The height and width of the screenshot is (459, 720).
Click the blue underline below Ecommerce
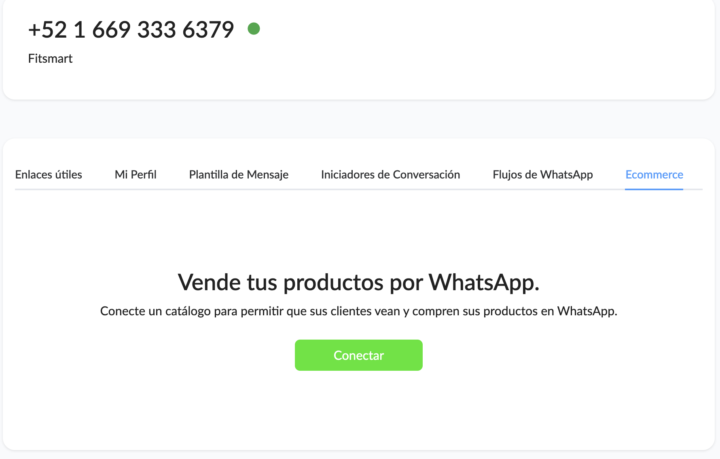(x=654, y=189)
